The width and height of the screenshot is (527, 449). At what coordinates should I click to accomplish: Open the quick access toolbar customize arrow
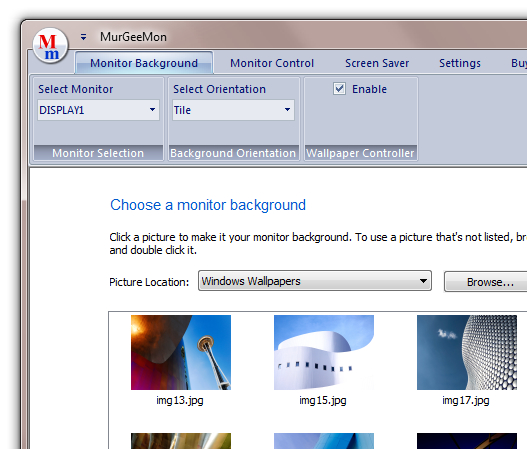(x=83, y=37)
